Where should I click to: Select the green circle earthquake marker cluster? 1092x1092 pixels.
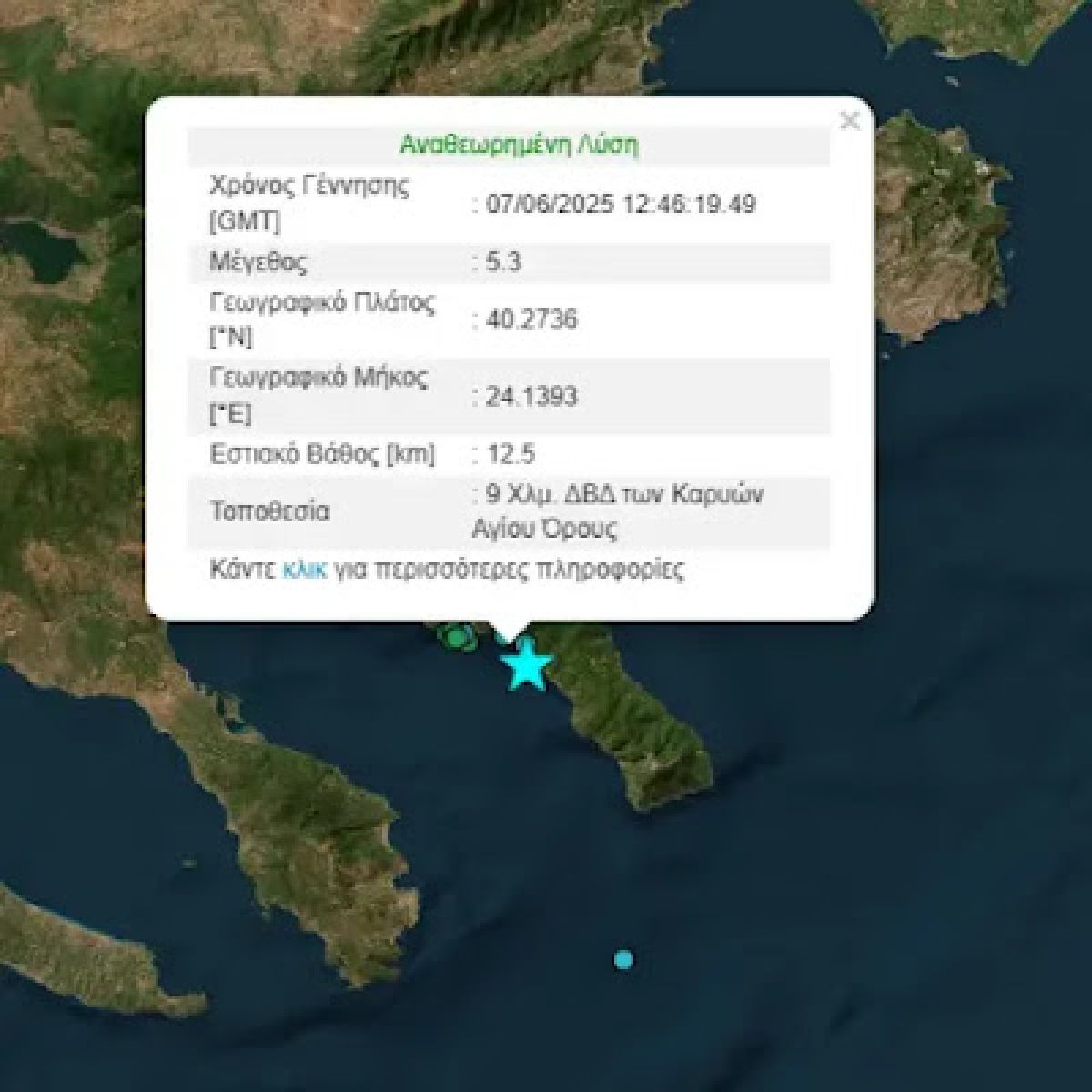pyautogui.click(x=456, y=636)
